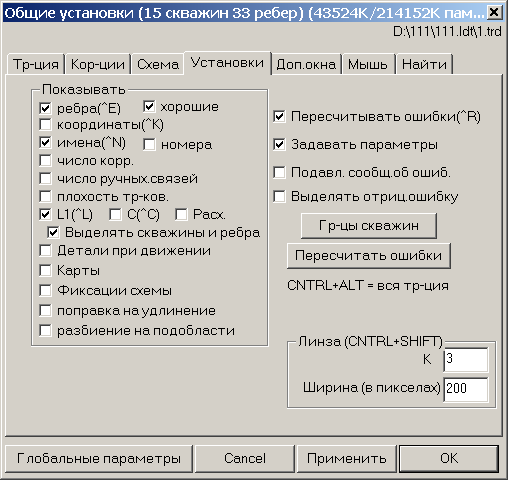Click the Пересчитать ошибки button
508x480 pixels.
point(369,256)
